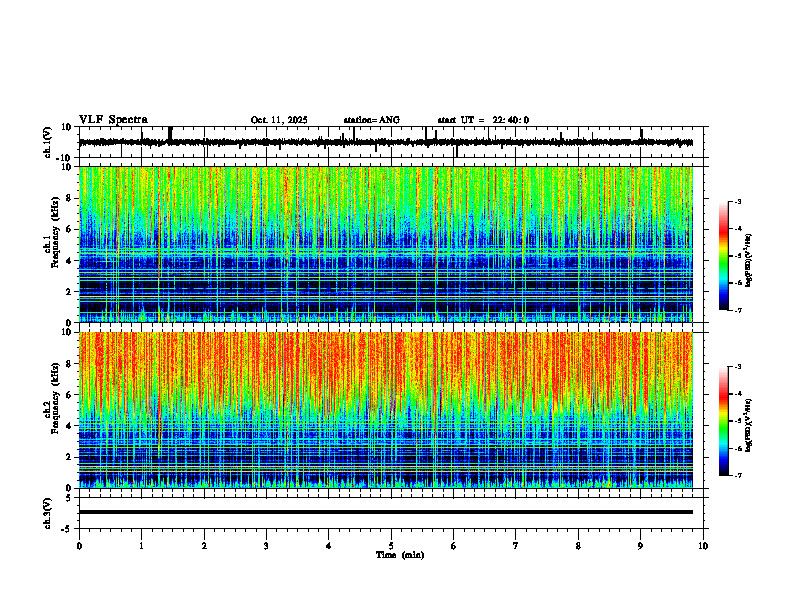Click the time axis tick label '10'
The image size is (792, 612).
[703, 546]
